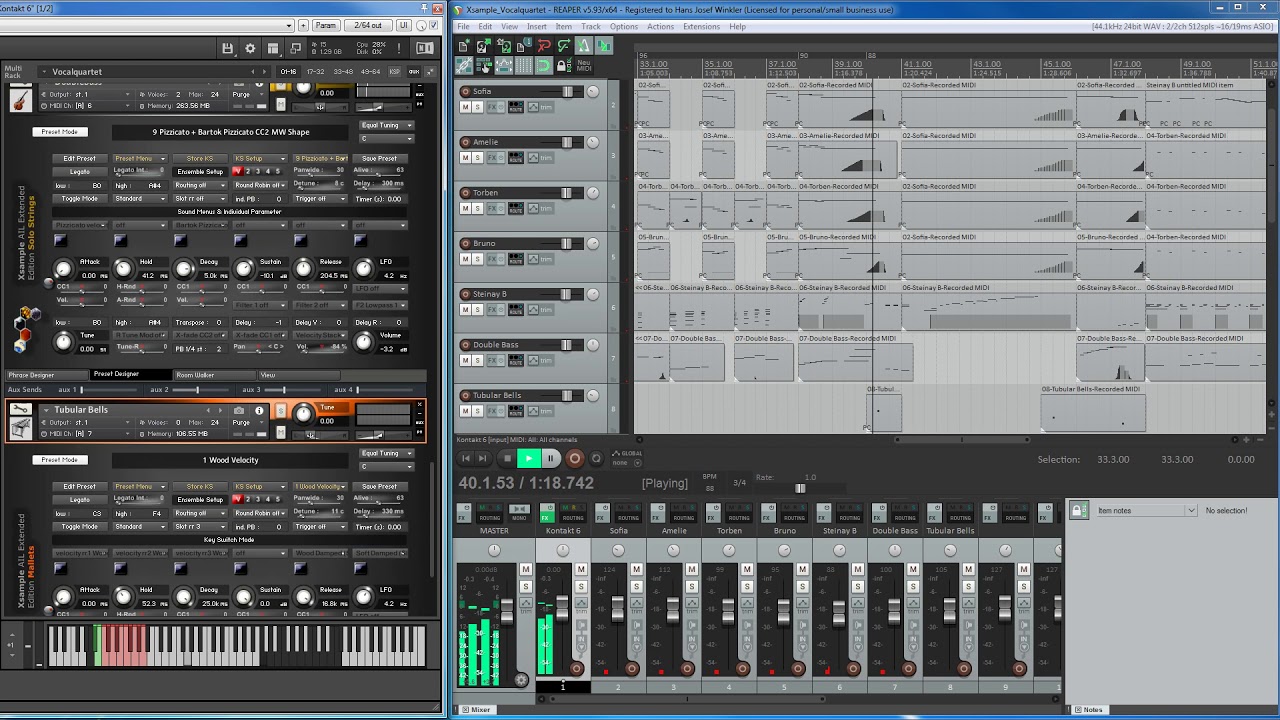Solo the Amelie track in track panel

tap(477, 158)
